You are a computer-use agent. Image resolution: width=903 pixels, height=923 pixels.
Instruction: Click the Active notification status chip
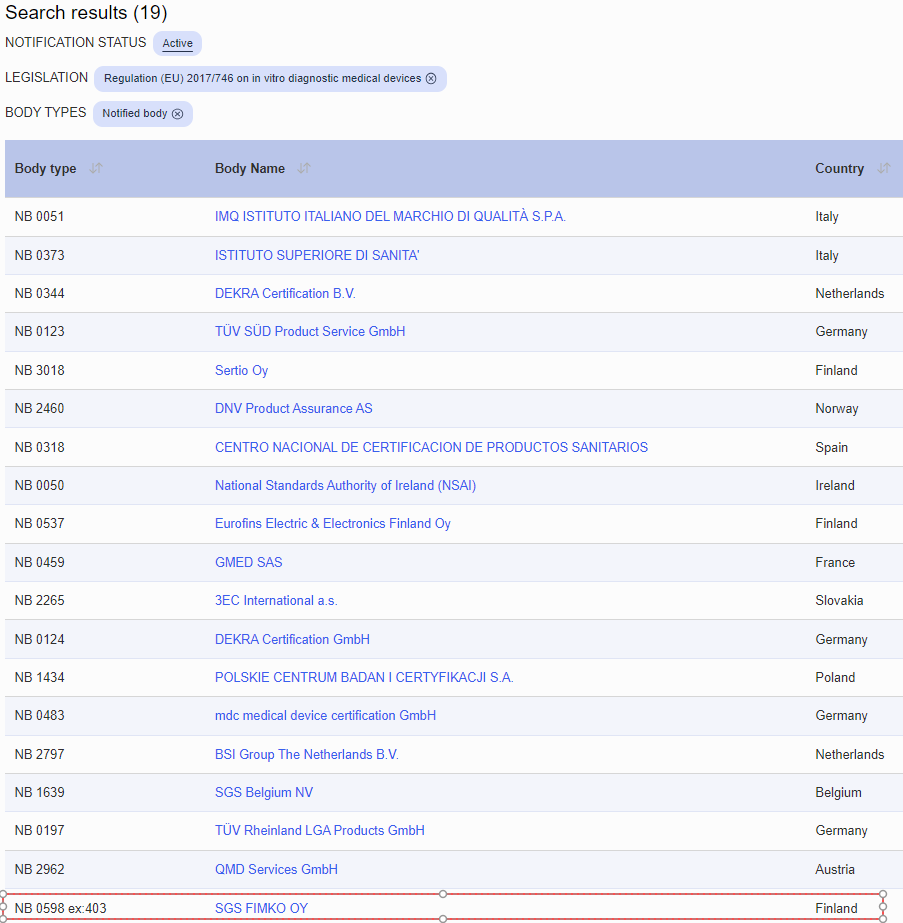pos(177,44)
